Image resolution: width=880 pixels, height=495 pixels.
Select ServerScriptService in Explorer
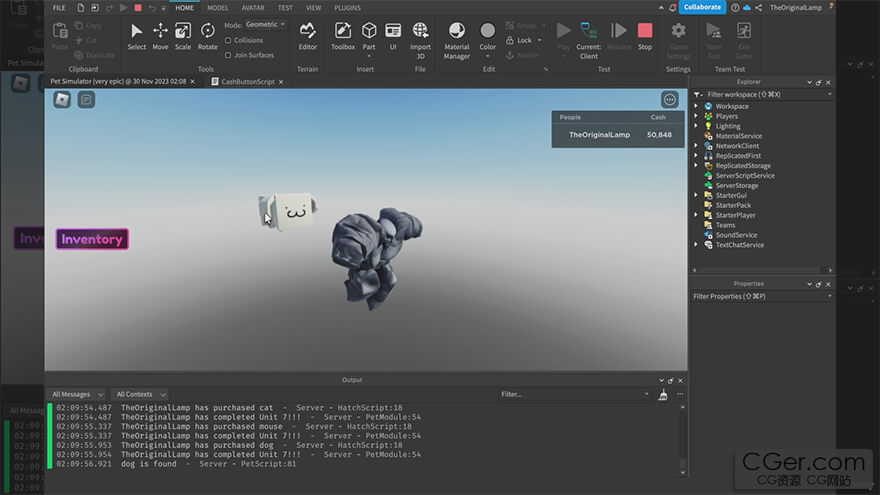click(x=745, y=176)
